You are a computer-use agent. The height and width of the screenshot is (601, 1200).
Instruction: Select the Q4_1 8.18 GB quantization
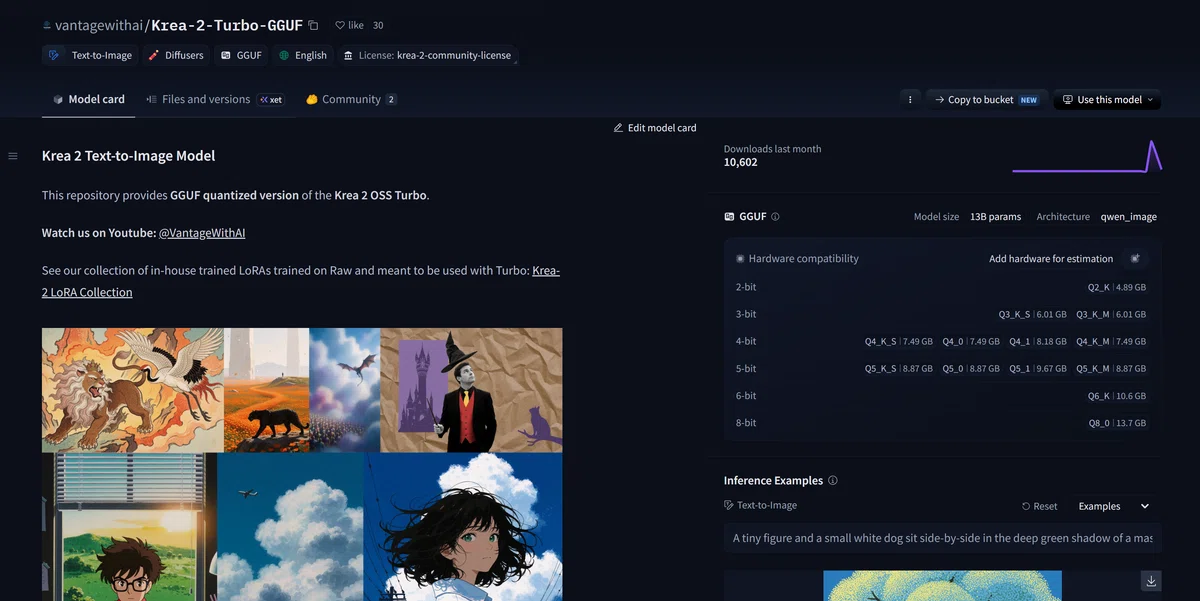(1038, 341)
